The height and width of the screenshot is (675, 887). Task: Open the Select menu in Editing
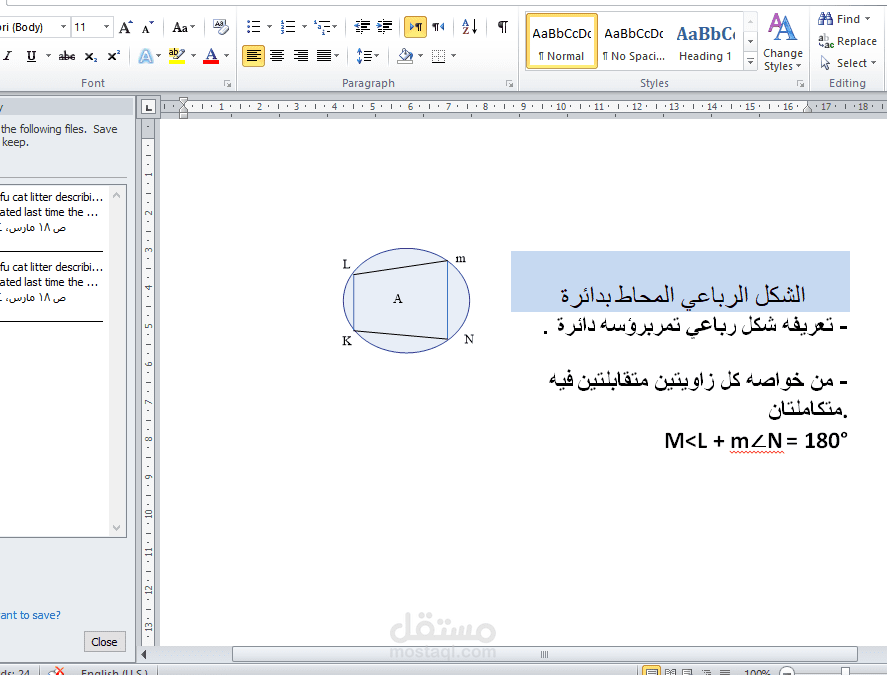tap(849, 62)
